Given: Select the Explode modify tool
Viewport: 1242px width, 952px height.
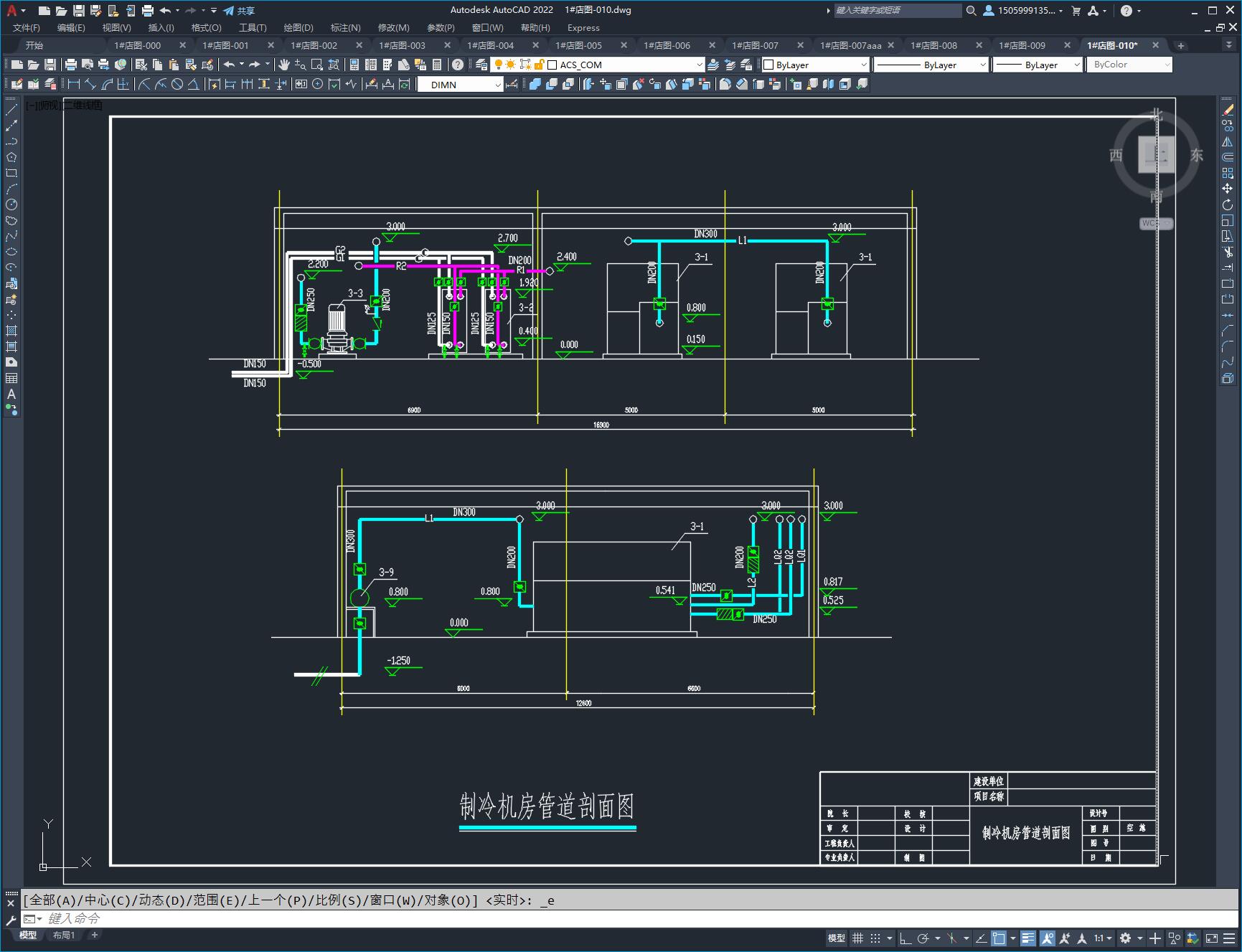Looking at the screenshot, I should (x=1228, y=378).
